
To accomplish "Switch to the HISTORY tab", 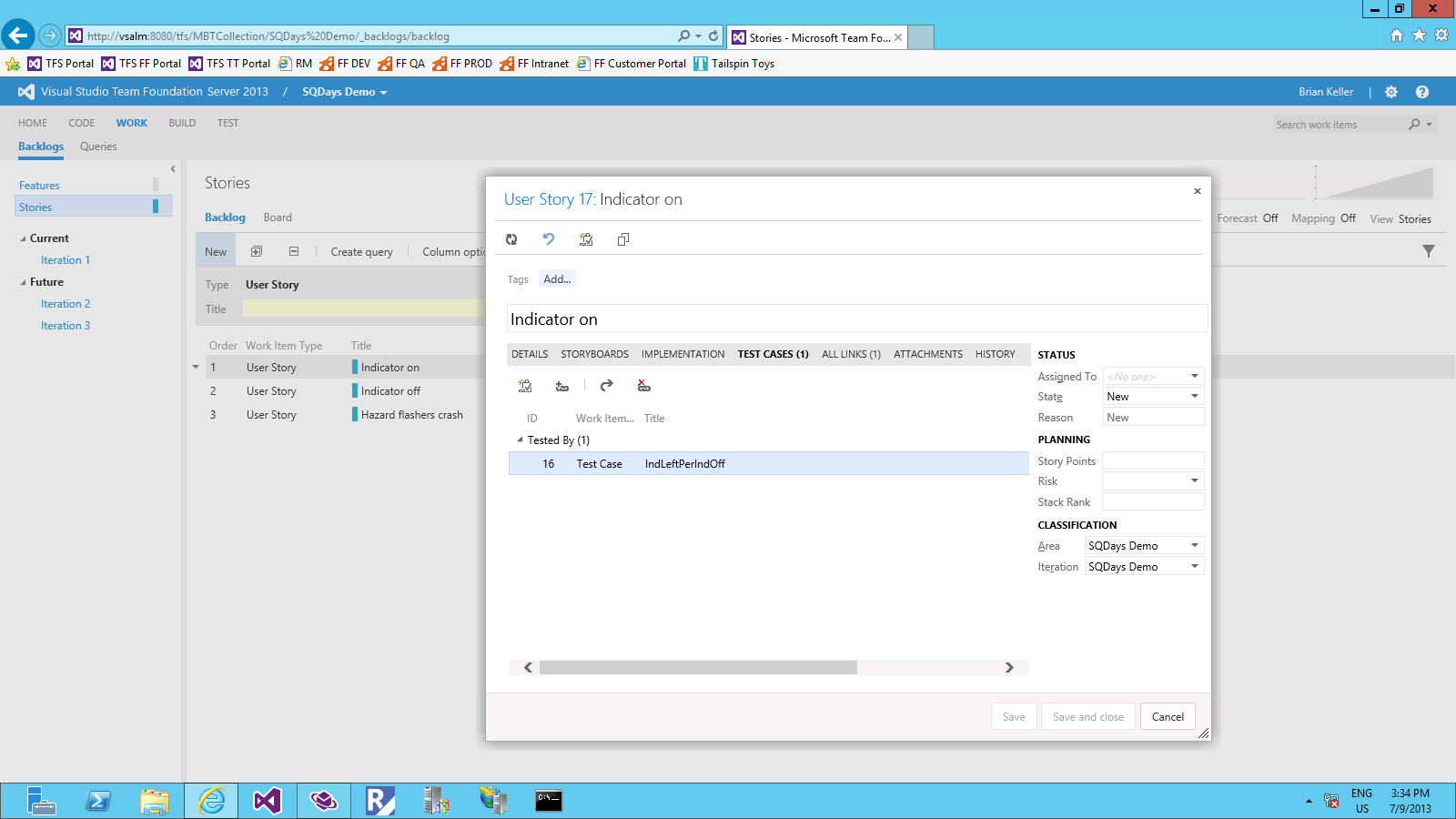I will 995,354.
